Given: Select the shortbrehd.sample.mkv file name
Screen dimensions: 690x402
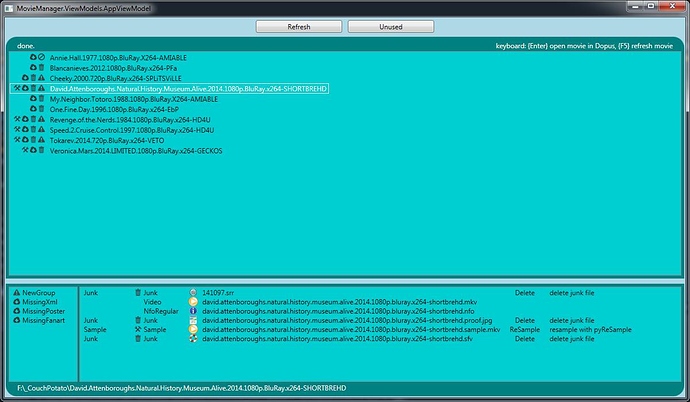Looking at the screenshot, I should pyautogui.click(x=351, y=329).
